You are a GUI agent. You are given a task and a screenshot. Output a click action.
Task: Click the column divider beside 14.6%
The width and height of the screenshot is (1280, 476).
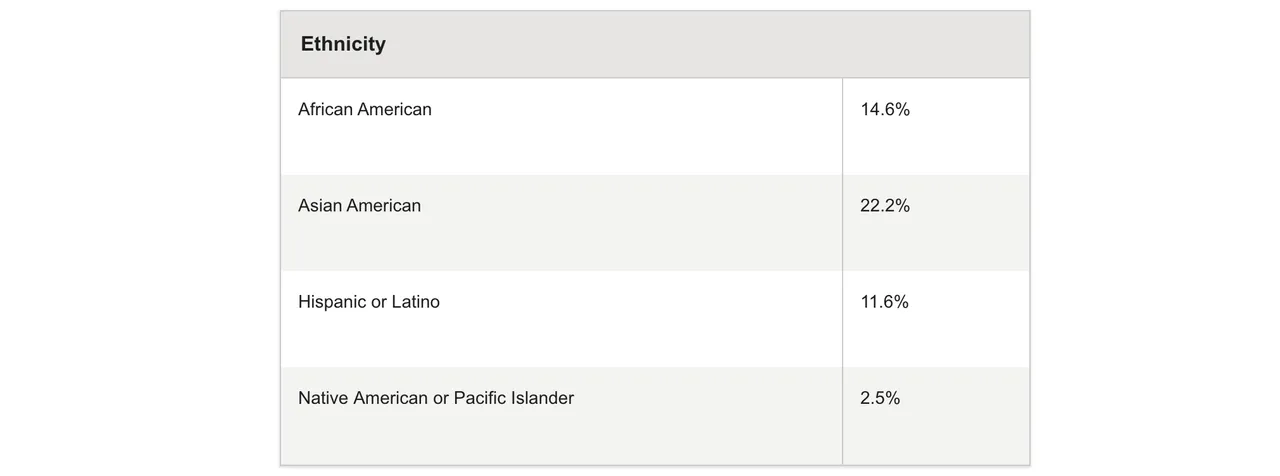842,127
